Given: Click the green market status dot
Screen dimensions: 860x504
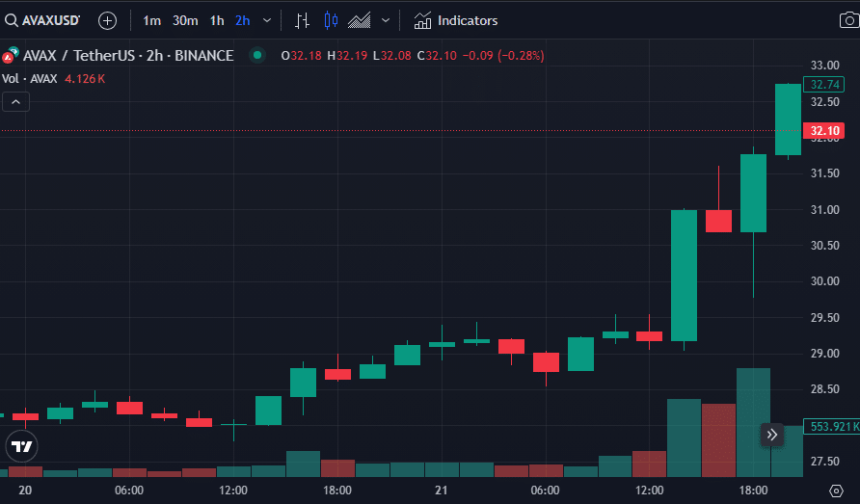Looking at the screenshot, I should tap(258, 56).
